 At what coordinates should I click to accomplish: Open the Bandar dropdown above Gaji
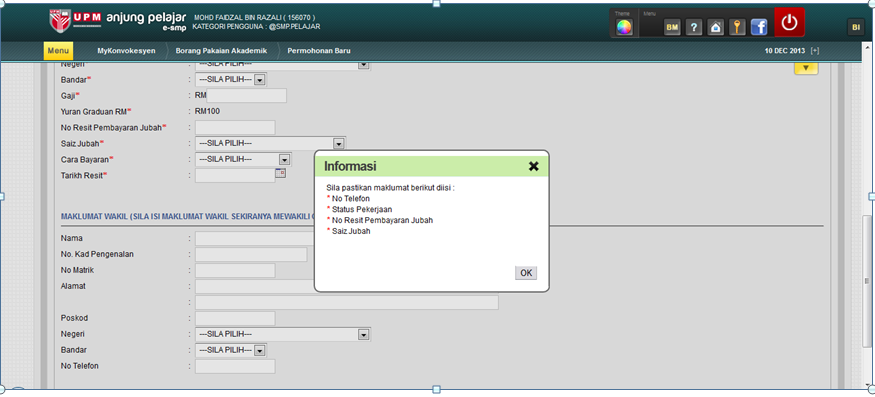[x=231, y=80]
